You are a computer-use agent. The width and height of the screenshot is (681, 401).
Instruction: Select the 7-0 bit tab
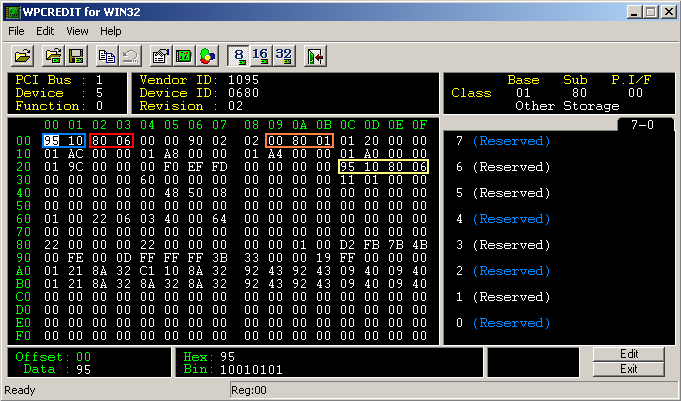[643, 125]
